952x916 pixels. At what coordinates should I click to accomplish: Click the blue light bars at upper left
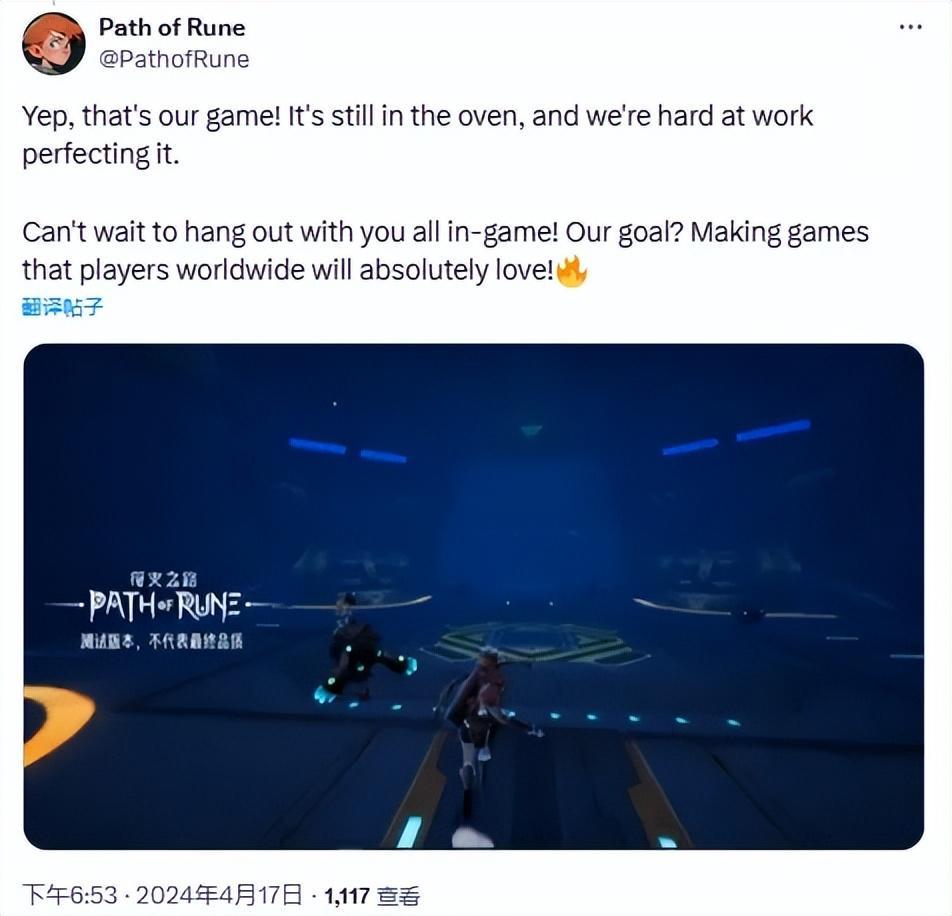click(348, 450)
